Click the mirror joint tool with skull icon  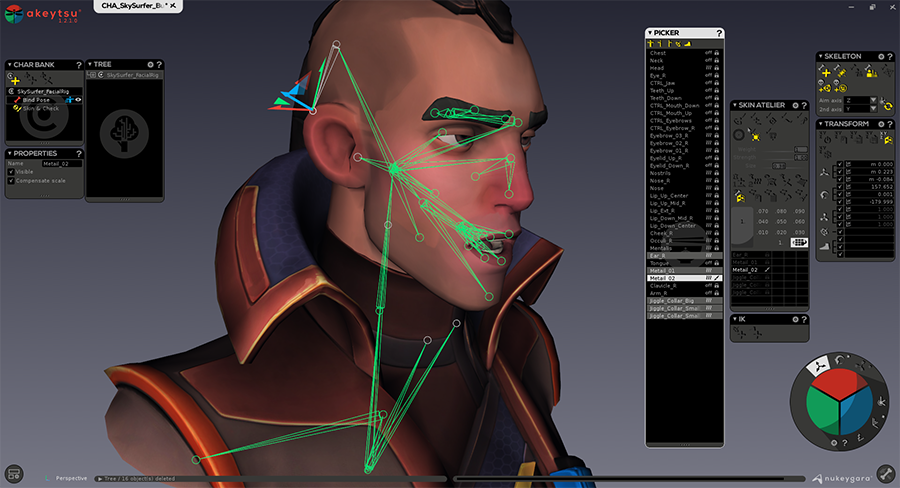click(825, 87)
